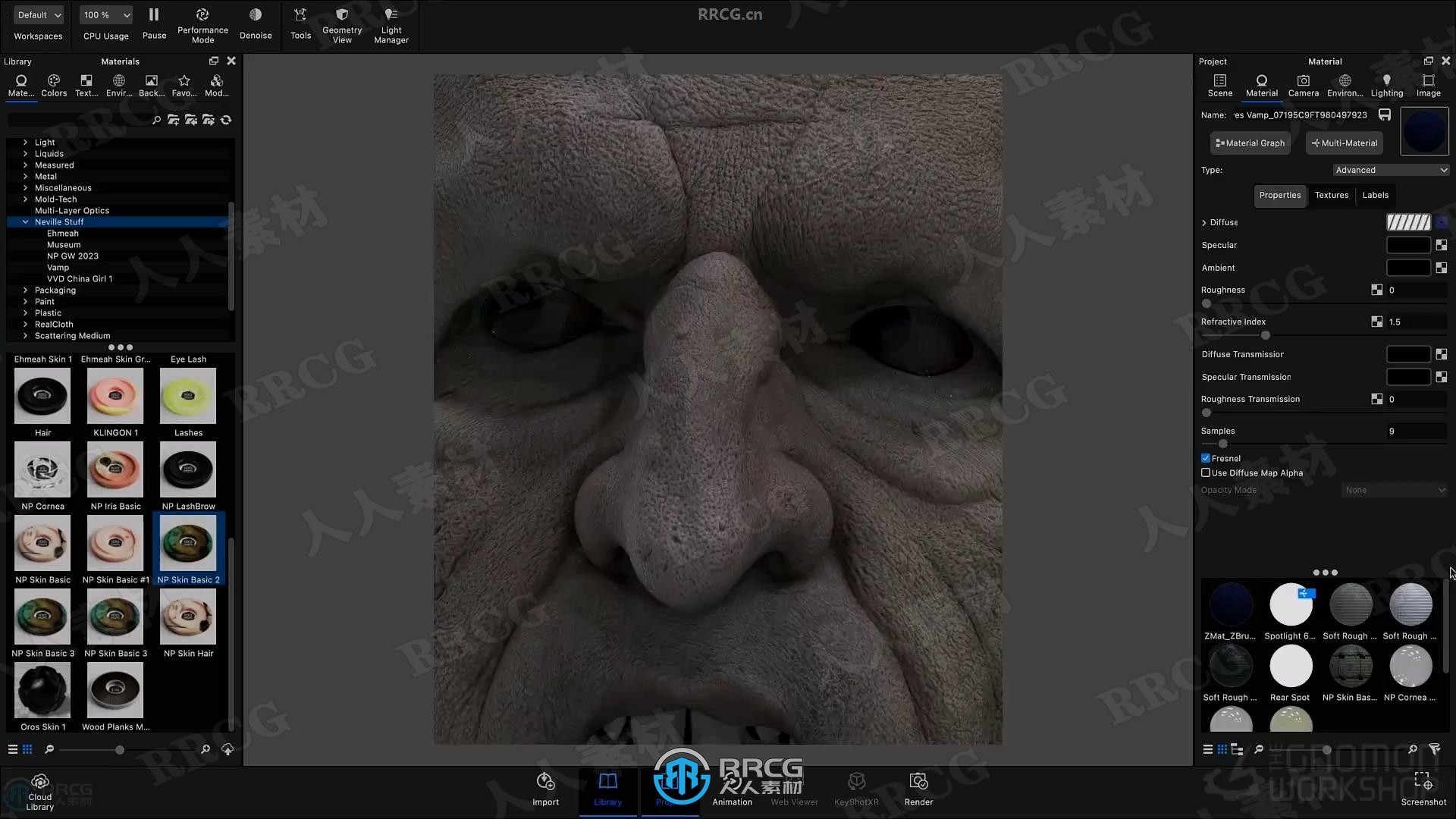Filter in-project materials icon
Viewport: 1456px width, 819px height.
1434,749
